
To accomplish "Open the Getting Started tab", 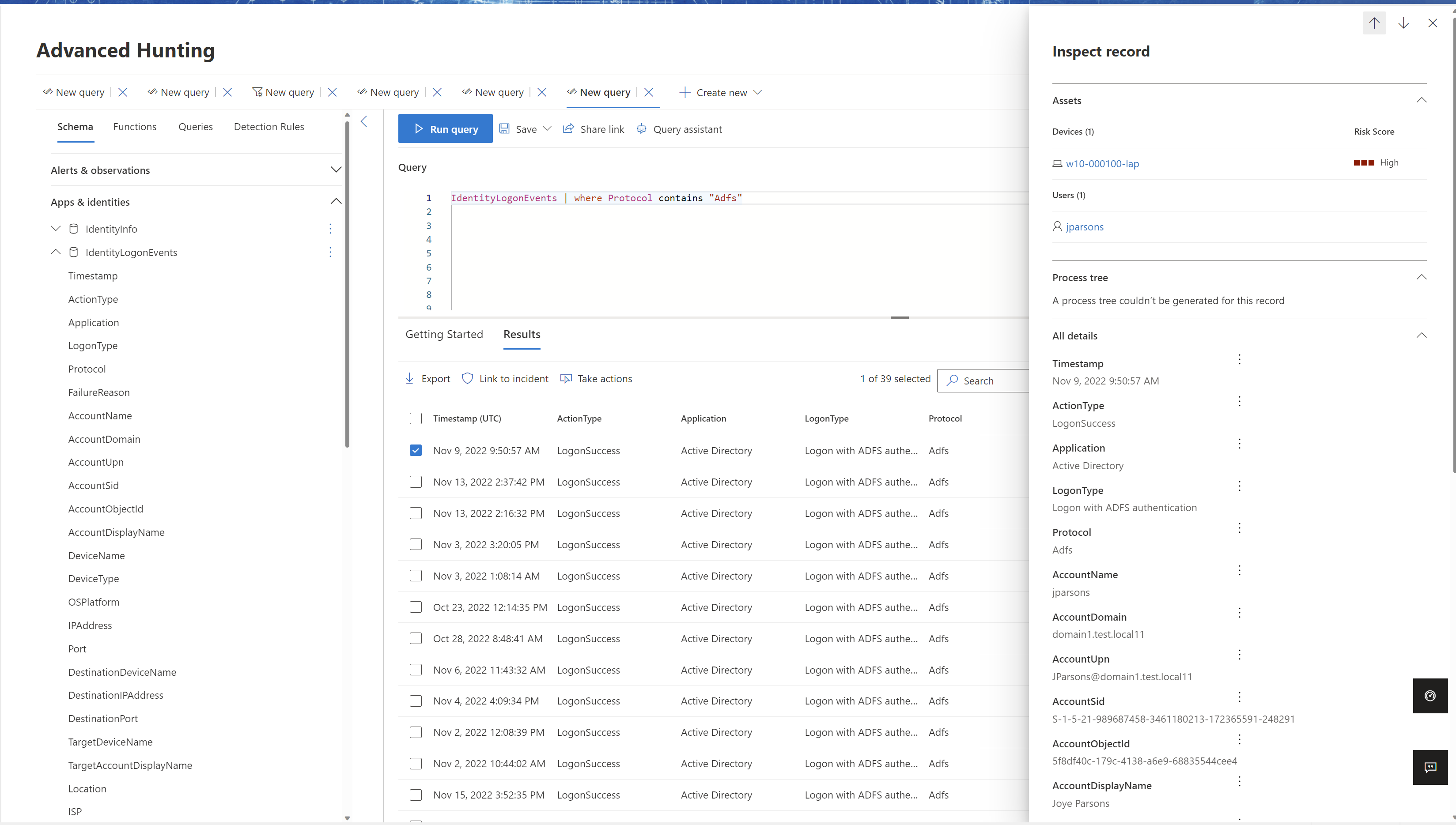I will point(444,334).
